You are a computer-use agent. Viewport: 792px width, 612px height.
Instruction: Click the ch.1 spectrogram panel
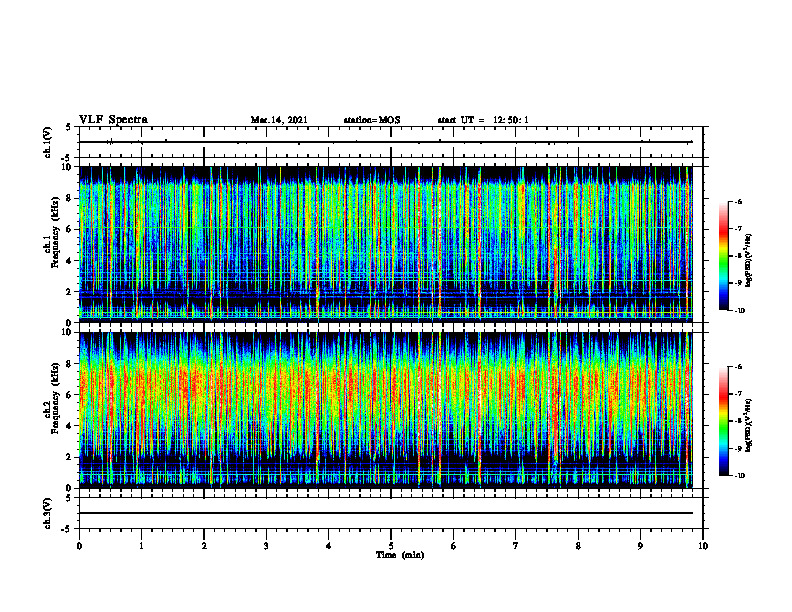click(x=386, y=244)
